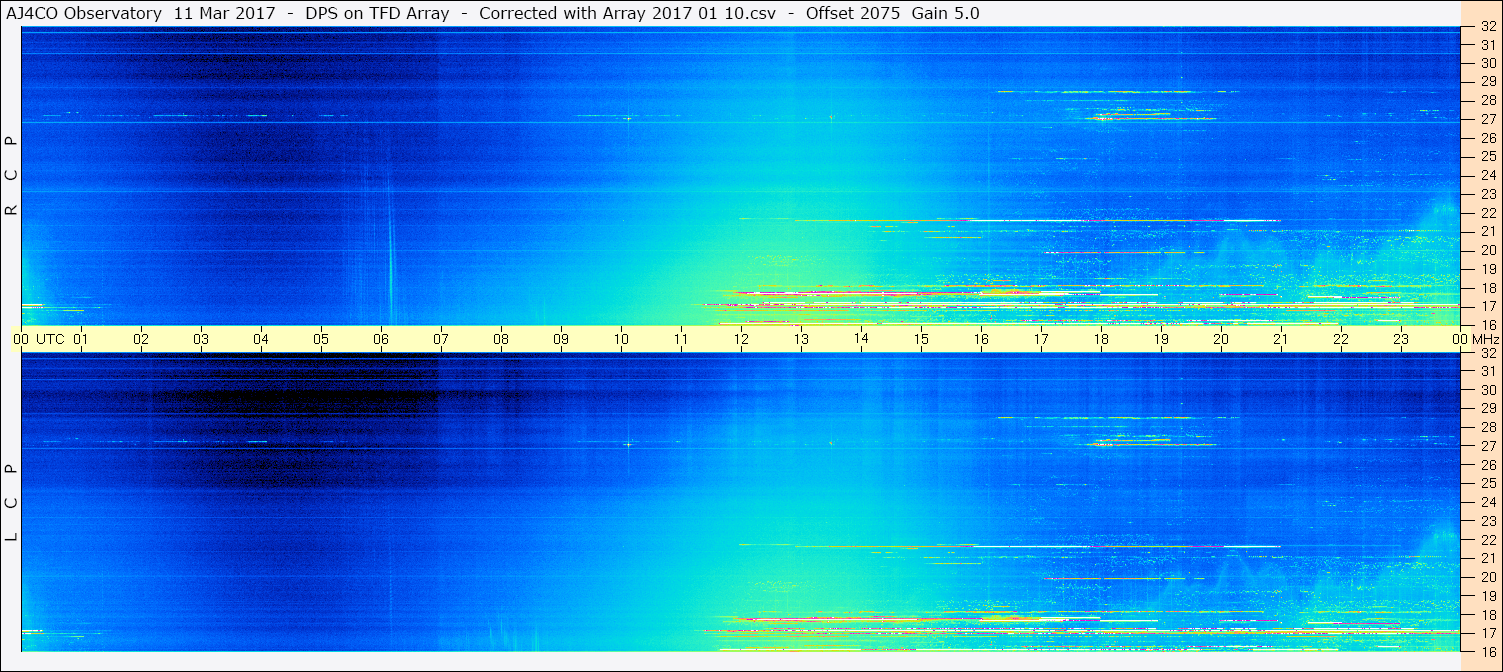Click the 17 hour mark on time axis
1503x672 pixels.
(1041, 339)
